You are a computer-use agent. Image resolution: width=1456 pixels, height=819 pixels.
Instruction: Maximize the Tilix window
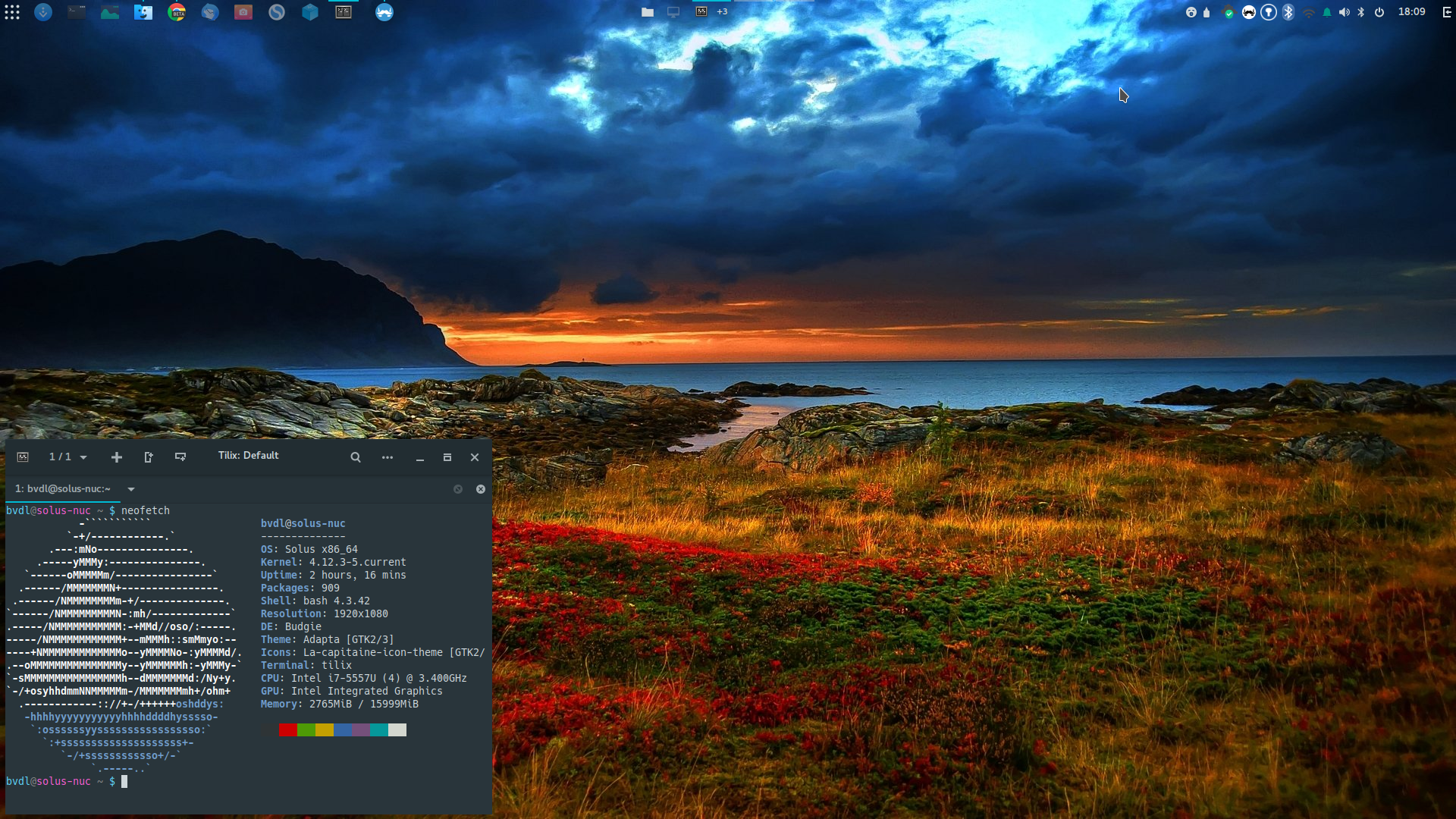pos(447,457)
